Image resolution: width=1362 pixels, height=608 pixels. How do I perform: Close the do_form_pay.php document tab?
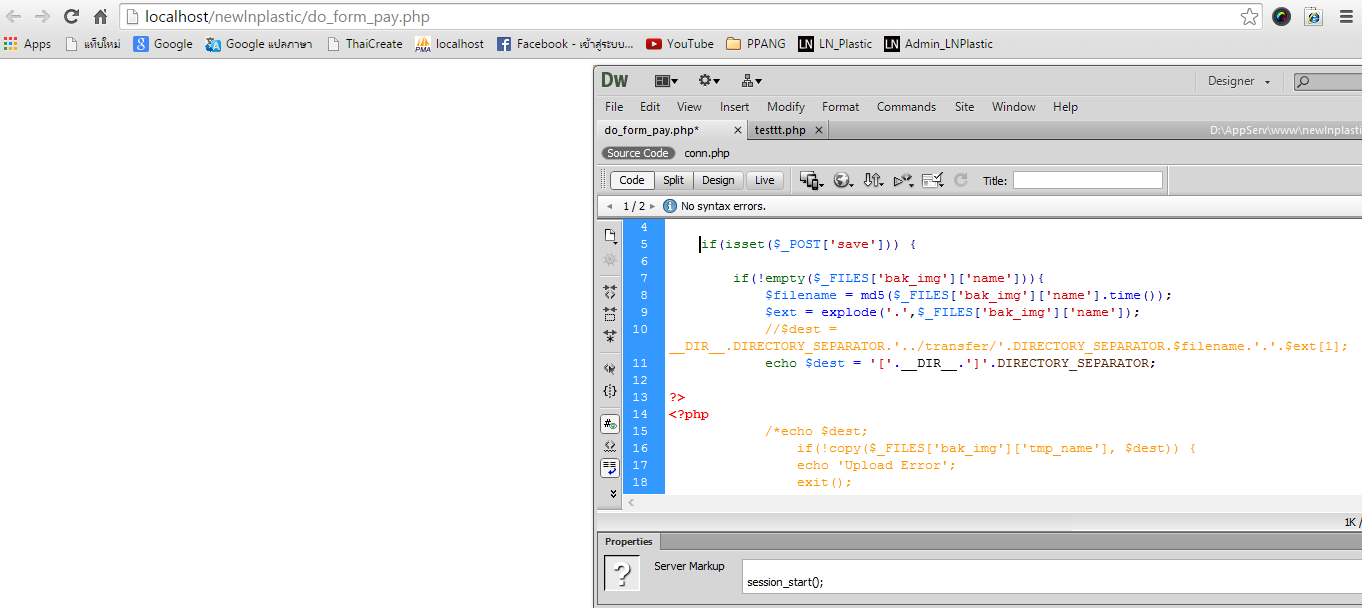tap(738, 130)
